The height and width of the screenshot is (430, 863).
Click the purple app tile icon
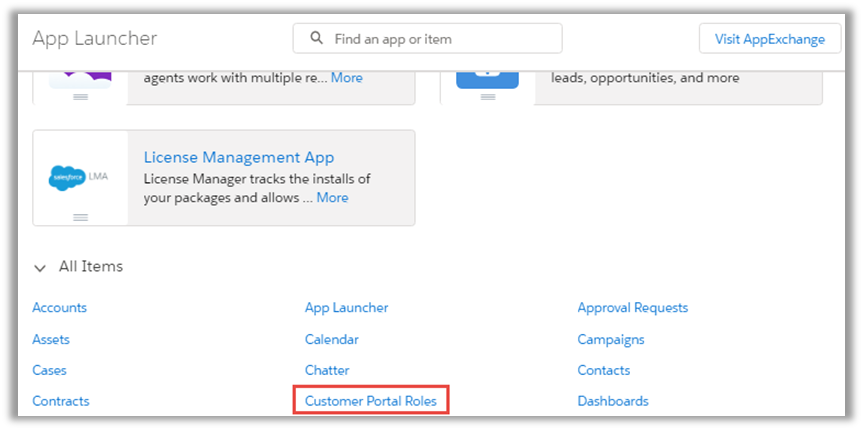point(80,74)
